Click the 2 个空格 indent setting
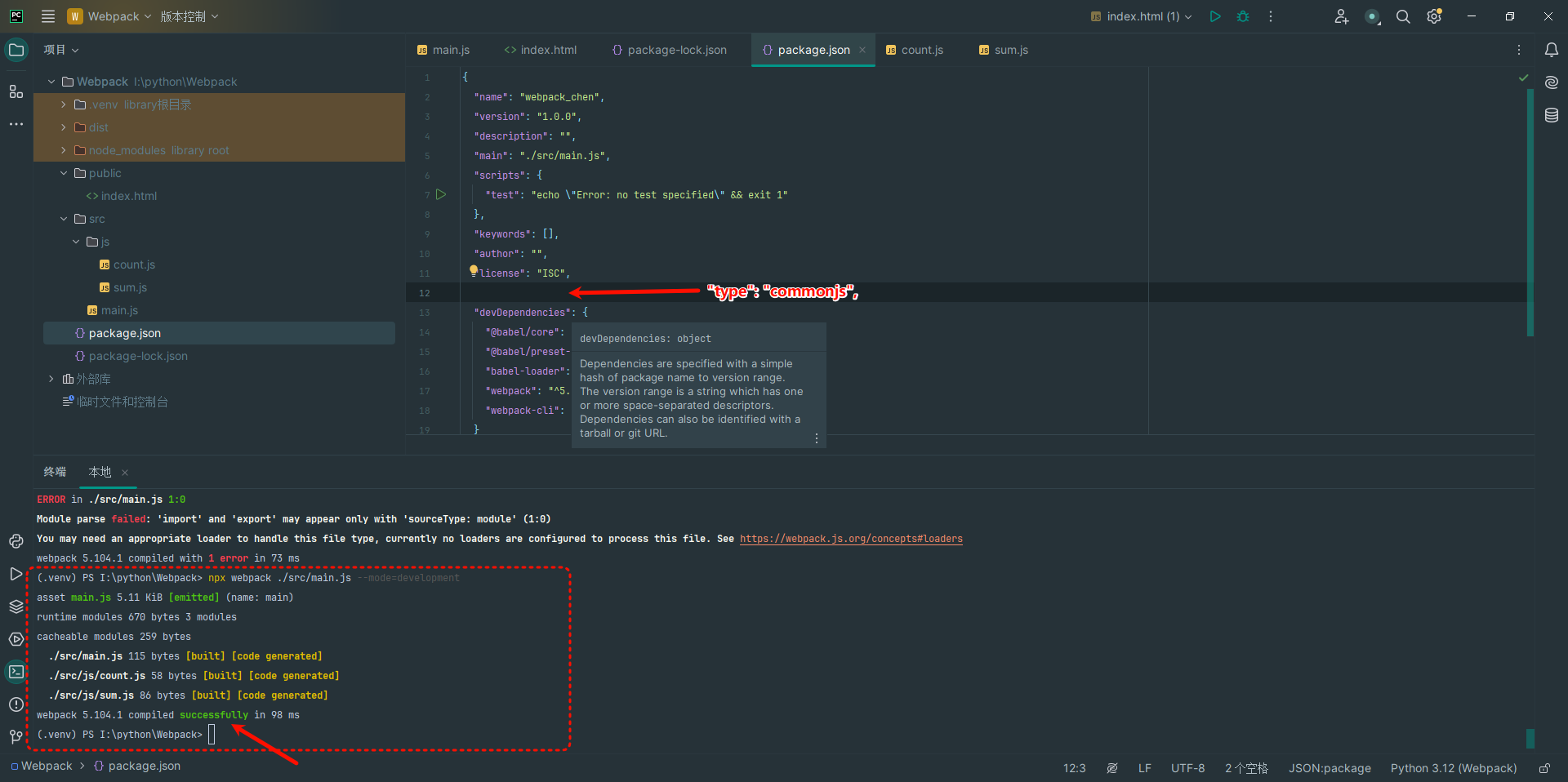Viewport: 1568px width, 782px height. point(1246,768)
